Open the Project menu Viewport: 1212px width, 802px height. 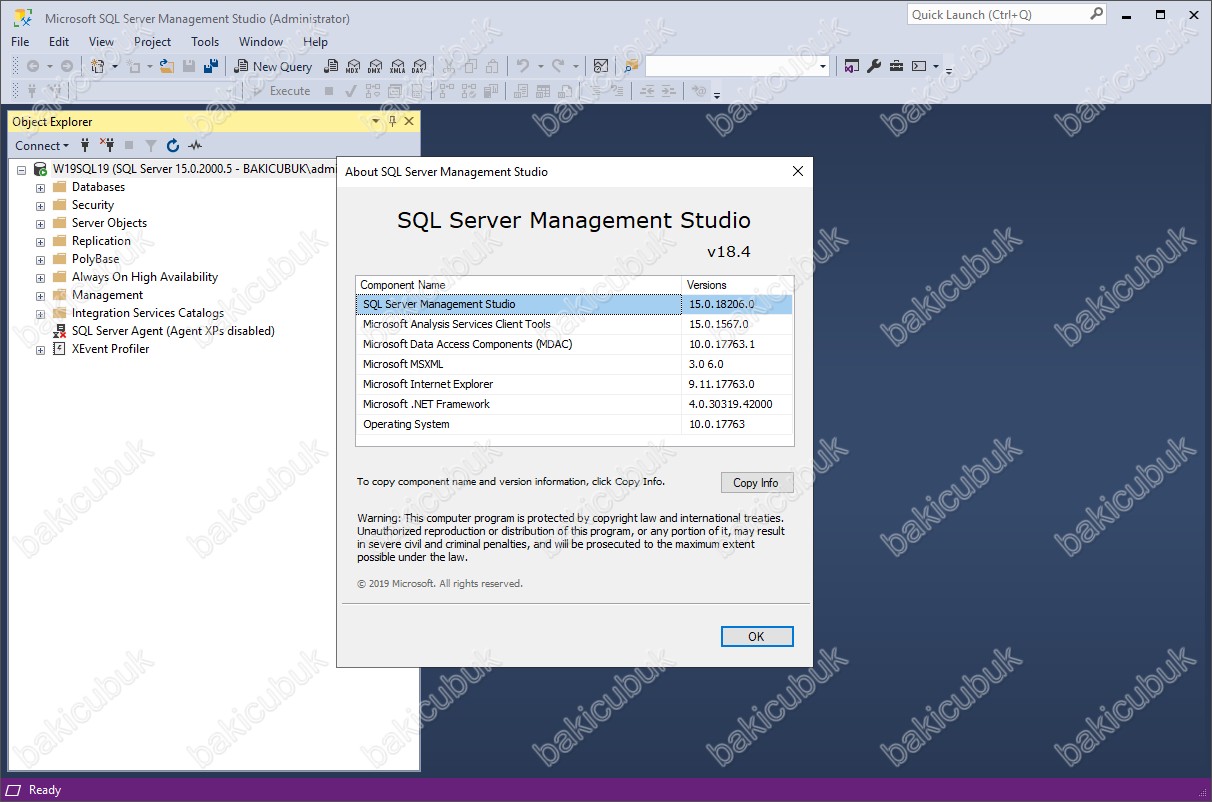click(x=153, y=42)
